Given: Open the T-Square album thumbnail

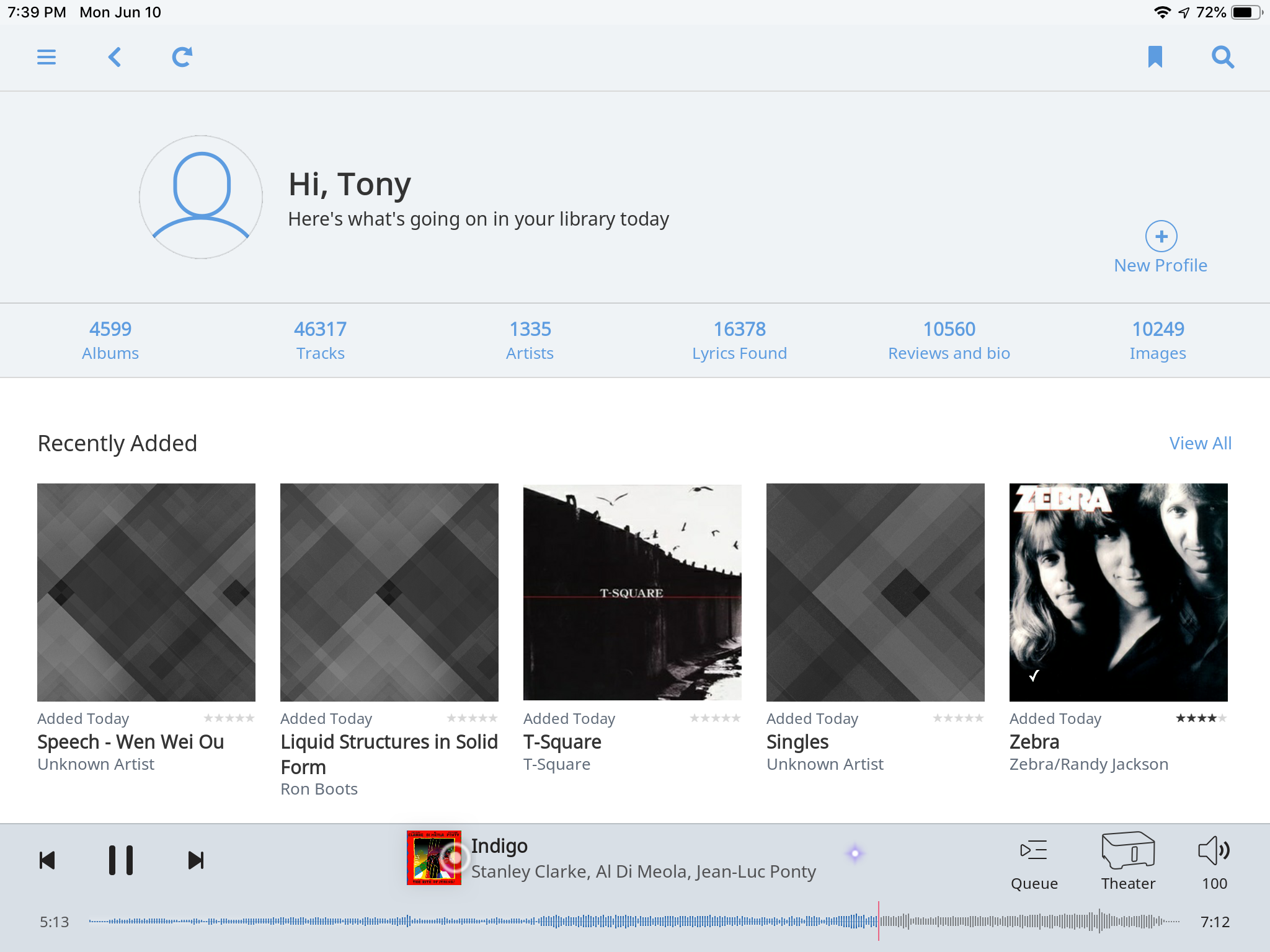Looking at the screenshot, I should [632, 592].
